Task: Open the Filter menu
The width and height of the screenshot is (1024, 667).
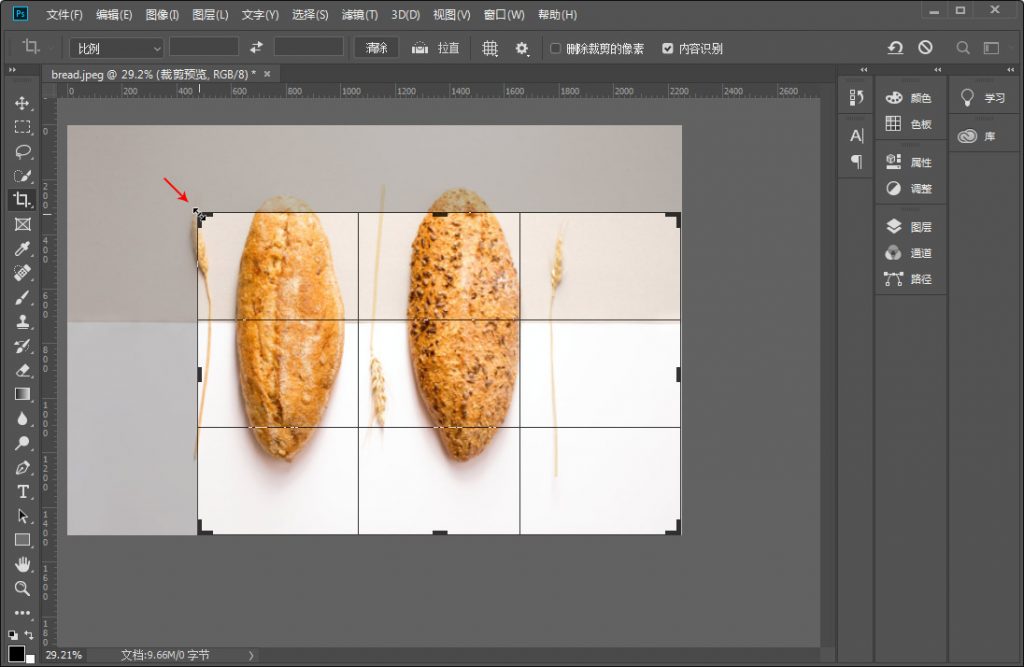Action: point(360,14)
